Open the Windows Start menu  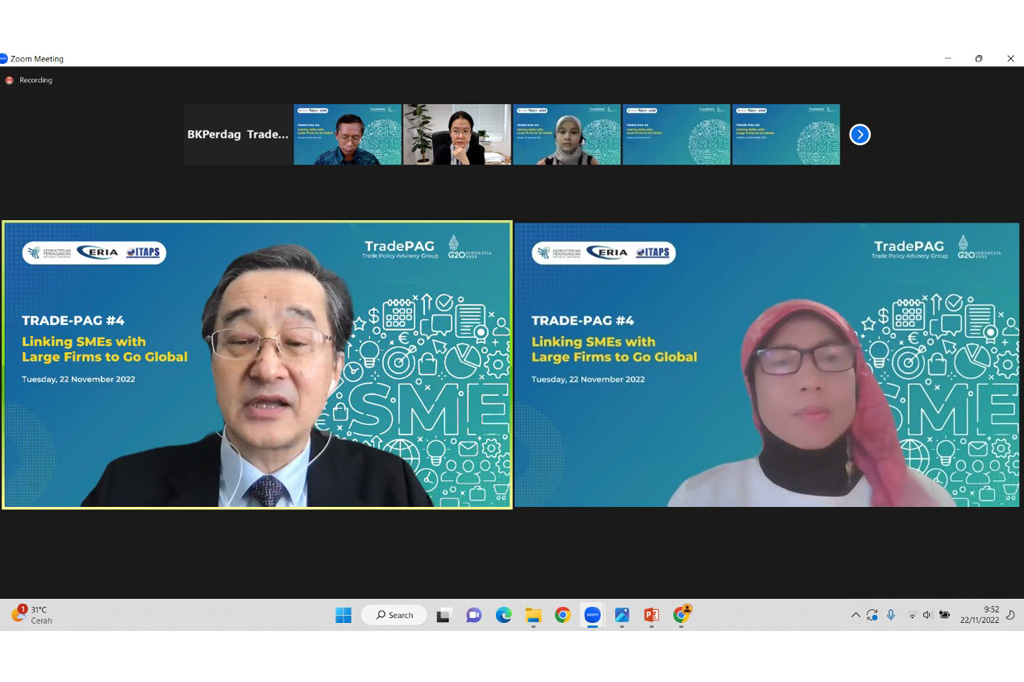[x=344, y=615]
